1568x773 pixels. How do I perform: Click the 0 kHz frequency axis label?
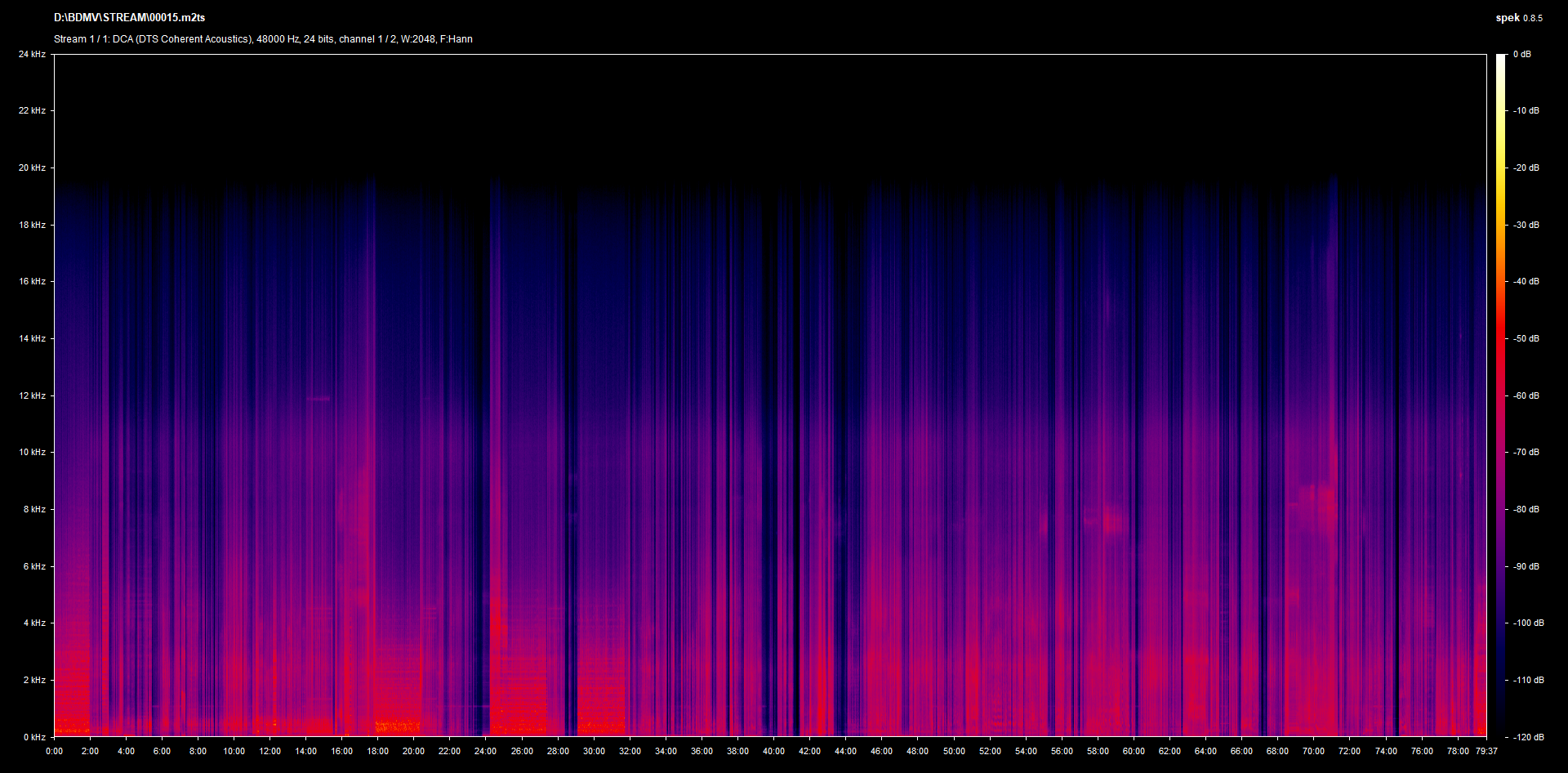(34, 737)
